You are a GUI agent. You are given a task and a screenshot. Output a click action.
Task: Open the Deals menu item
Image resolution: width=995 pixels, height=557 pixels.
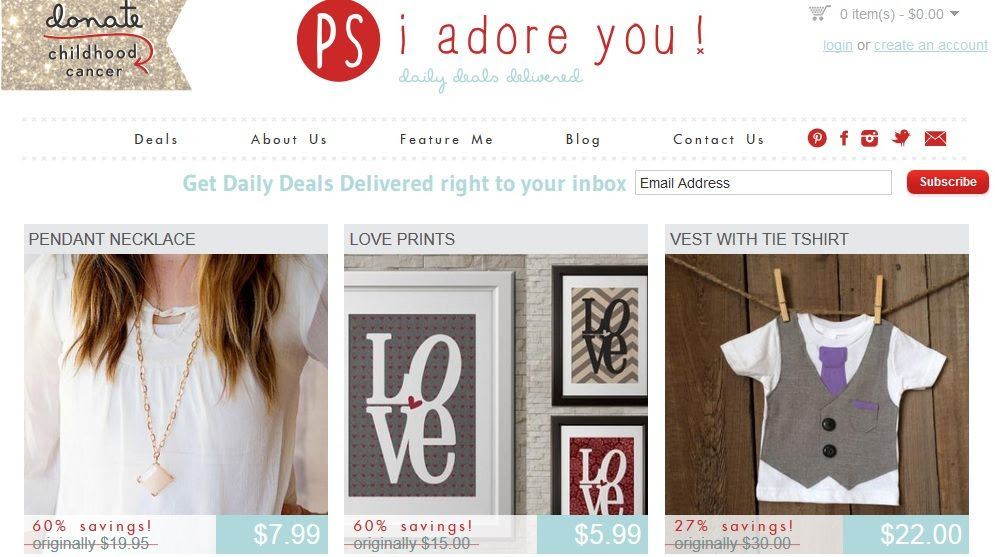(x=156, y=140)
